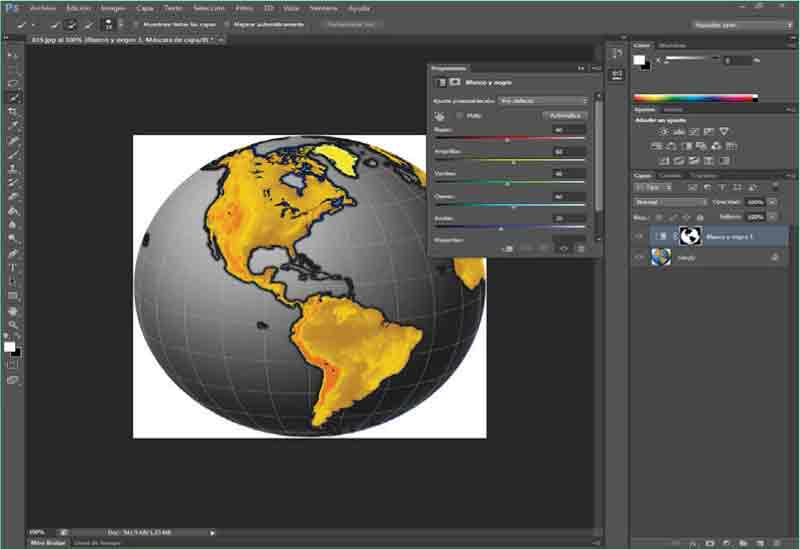Open the layer blend mode Normal dropdown
This screenshot has height=549, width=800.
point(671,202)
